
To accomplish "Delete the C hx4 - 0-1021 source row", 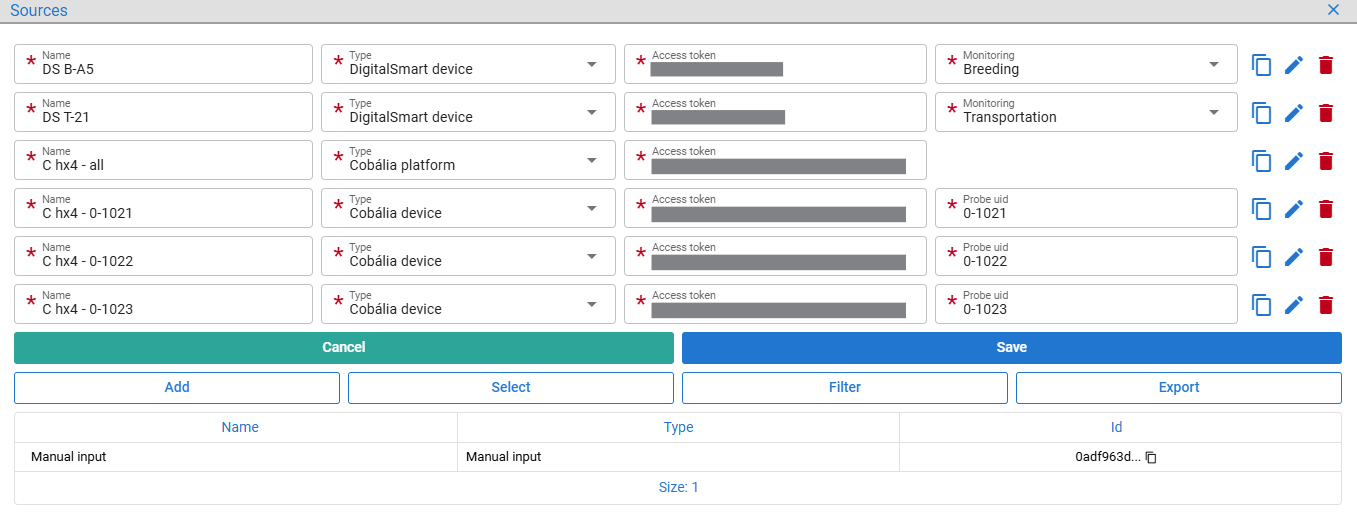I will pyautogui.click(x=1326, y=209).
